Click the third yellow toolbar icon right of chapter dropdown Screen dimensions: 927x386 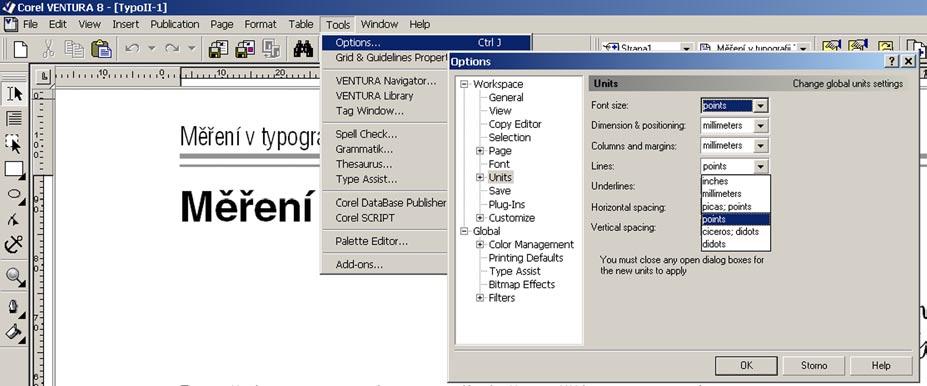click(885, 47)
